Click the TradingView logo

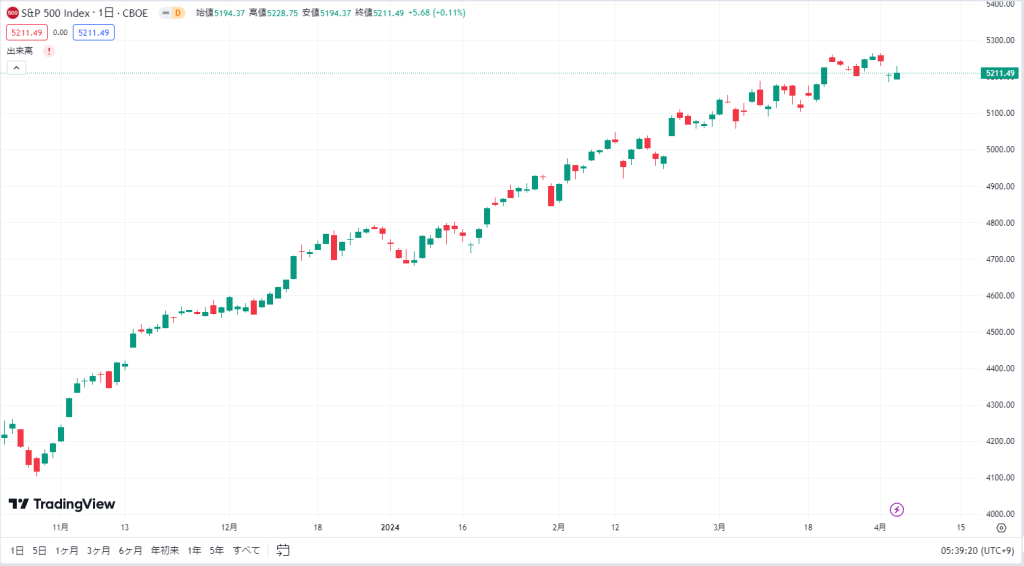click(61, 504)
